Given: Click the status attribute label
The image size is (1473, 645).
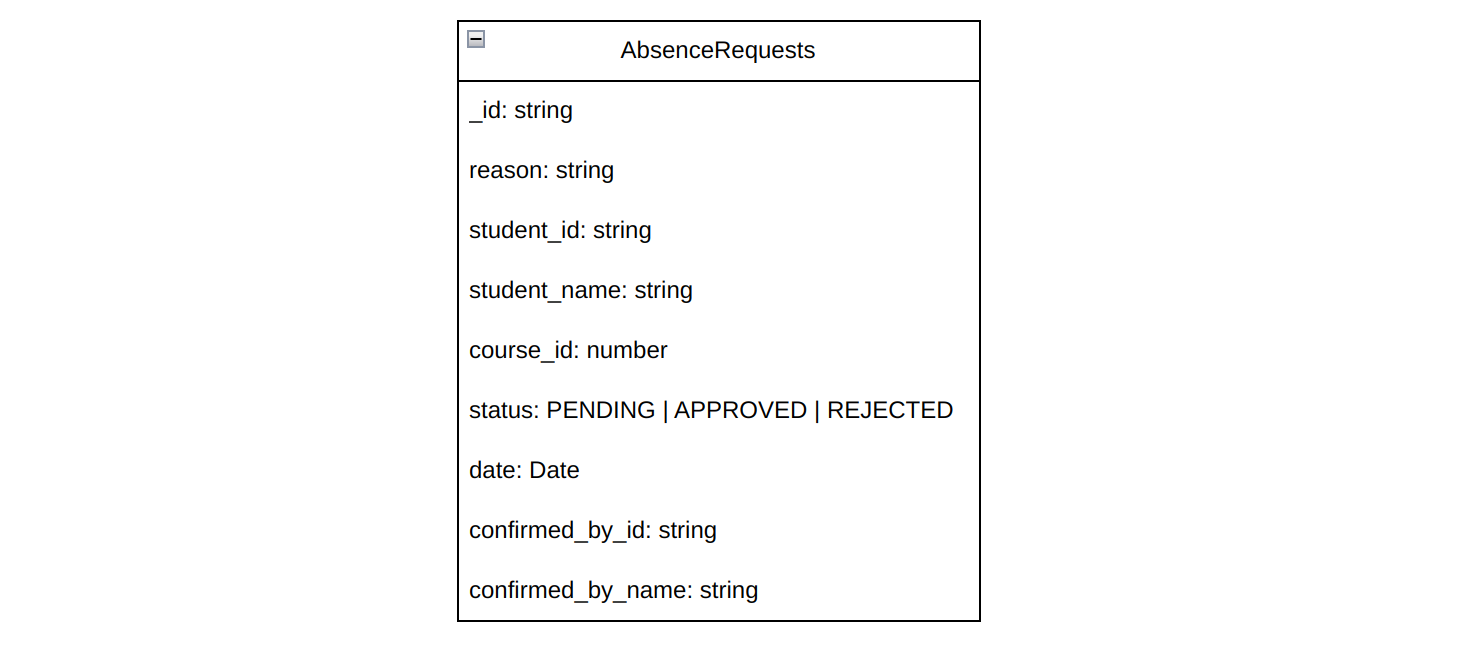Looking at the screenshot, I should [502, 410].
